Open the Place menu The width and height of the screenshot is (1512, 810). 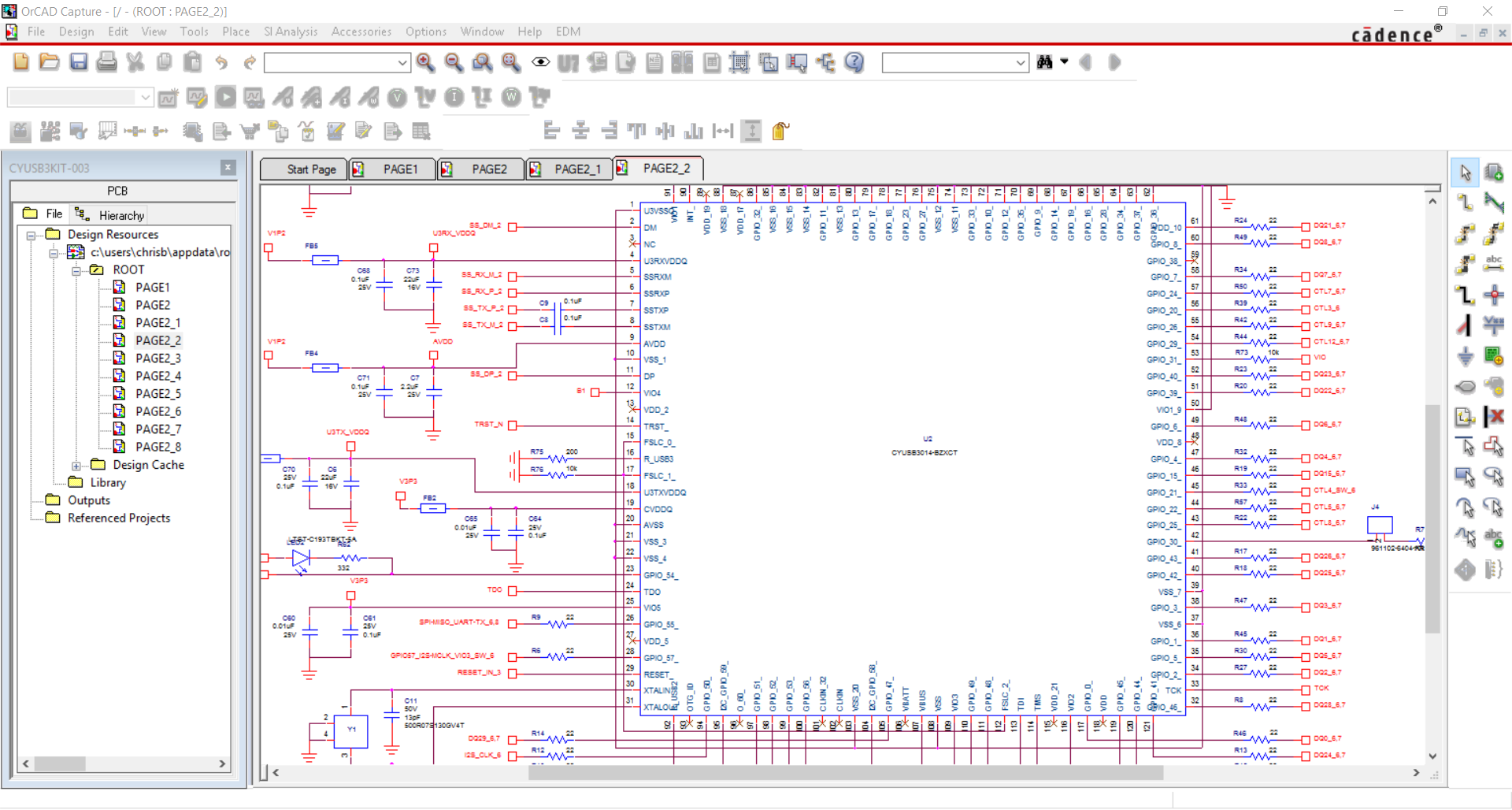click(x=235, y=32)
